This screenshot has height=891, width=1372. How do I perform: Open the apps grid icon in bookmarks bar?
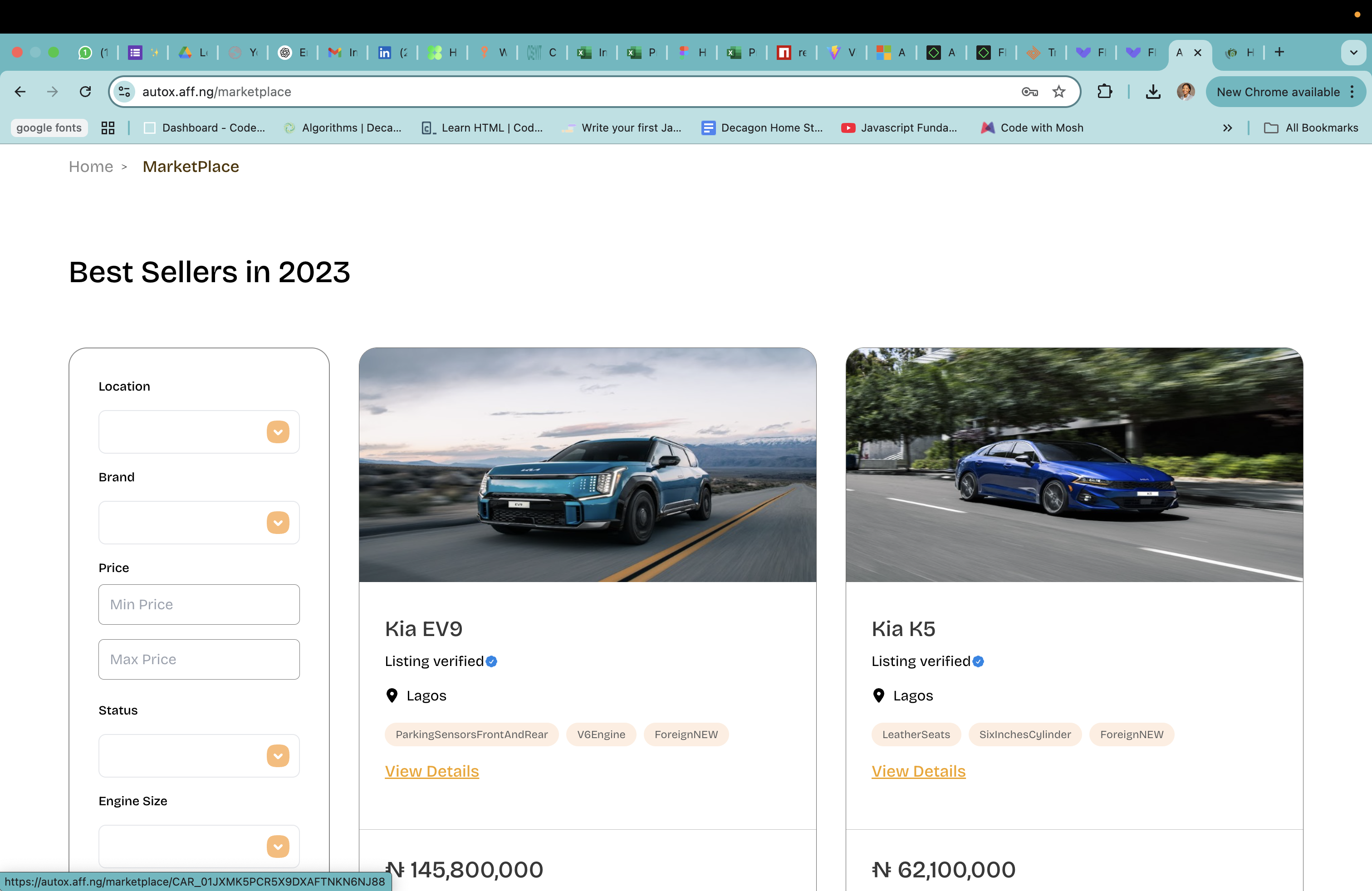pos(108,128)
